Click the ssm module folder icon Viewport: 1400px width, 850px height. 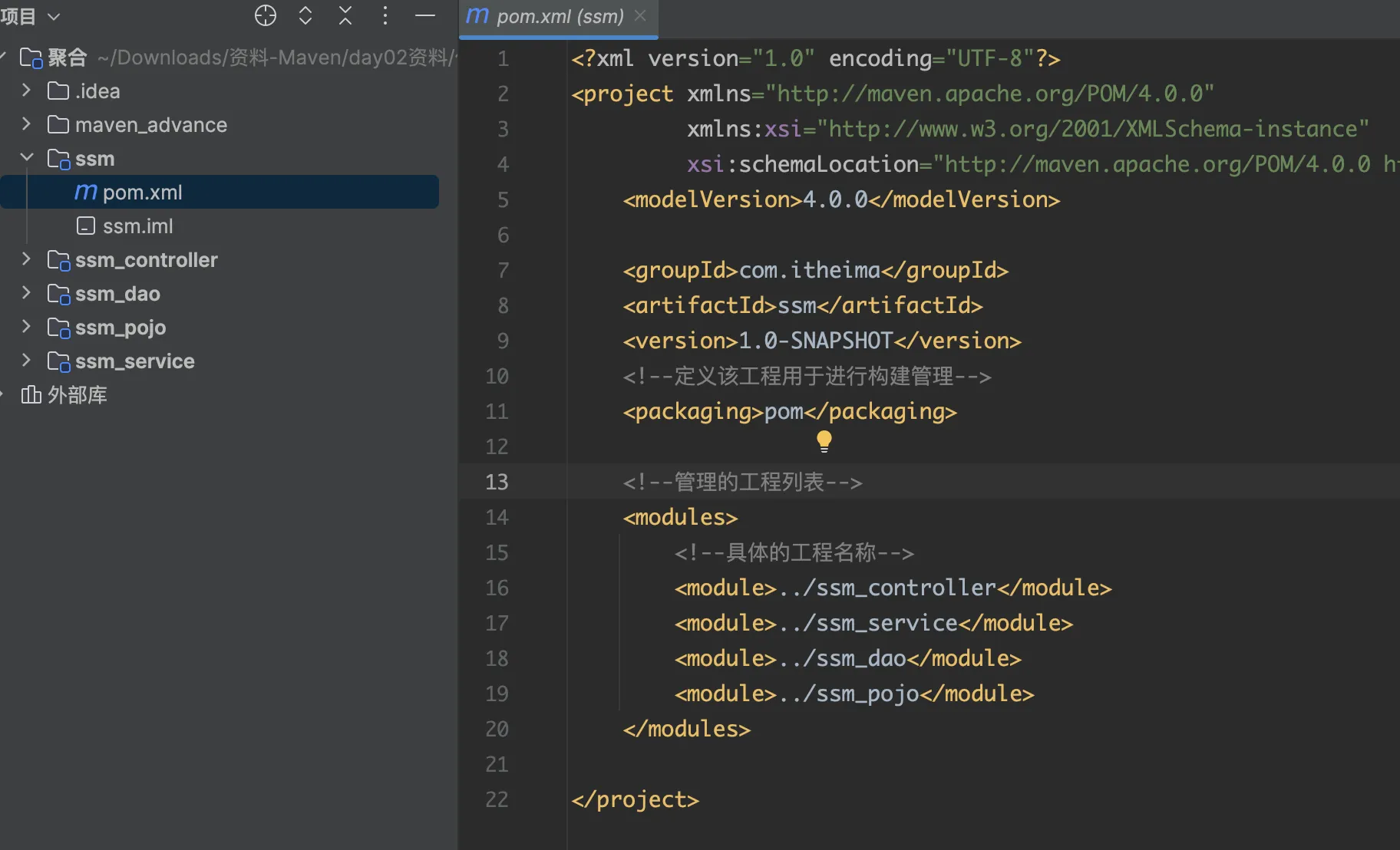click(x=59, y=159)
